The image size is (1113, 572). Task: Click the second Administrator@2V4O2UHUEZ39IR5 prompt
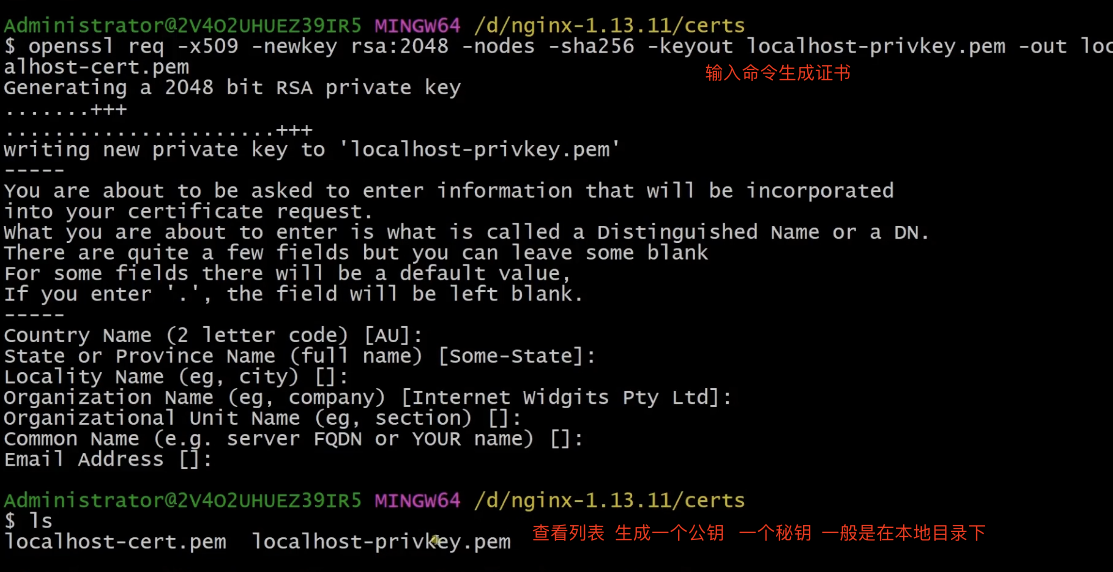click(x=182, y=500)
